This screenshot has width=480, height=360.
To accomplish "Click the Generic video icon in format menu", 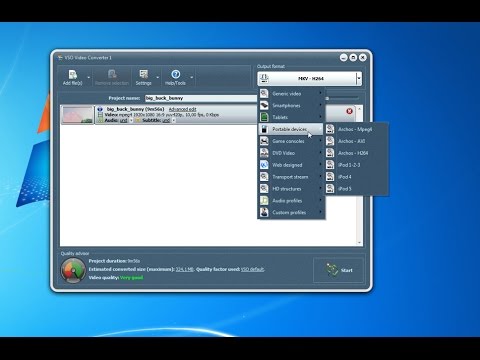I will tap(264, 94).
